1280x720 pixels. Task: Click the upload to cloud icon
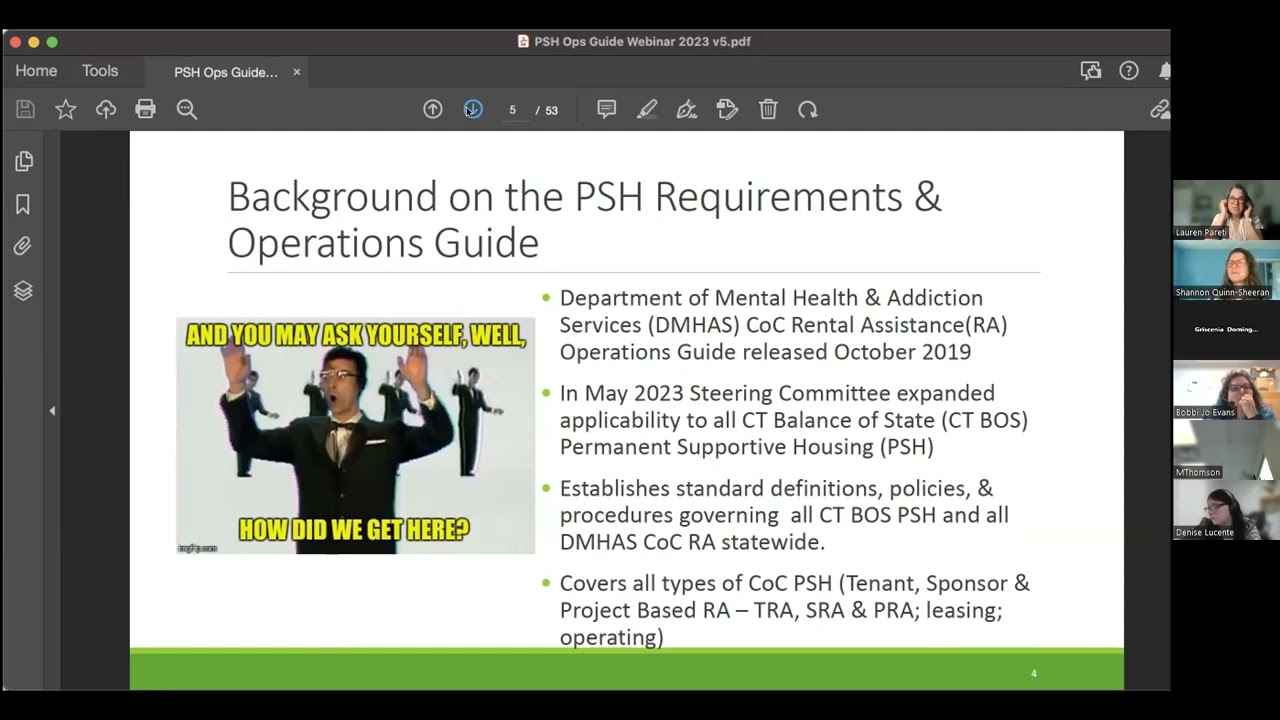[x=106, y=109]
